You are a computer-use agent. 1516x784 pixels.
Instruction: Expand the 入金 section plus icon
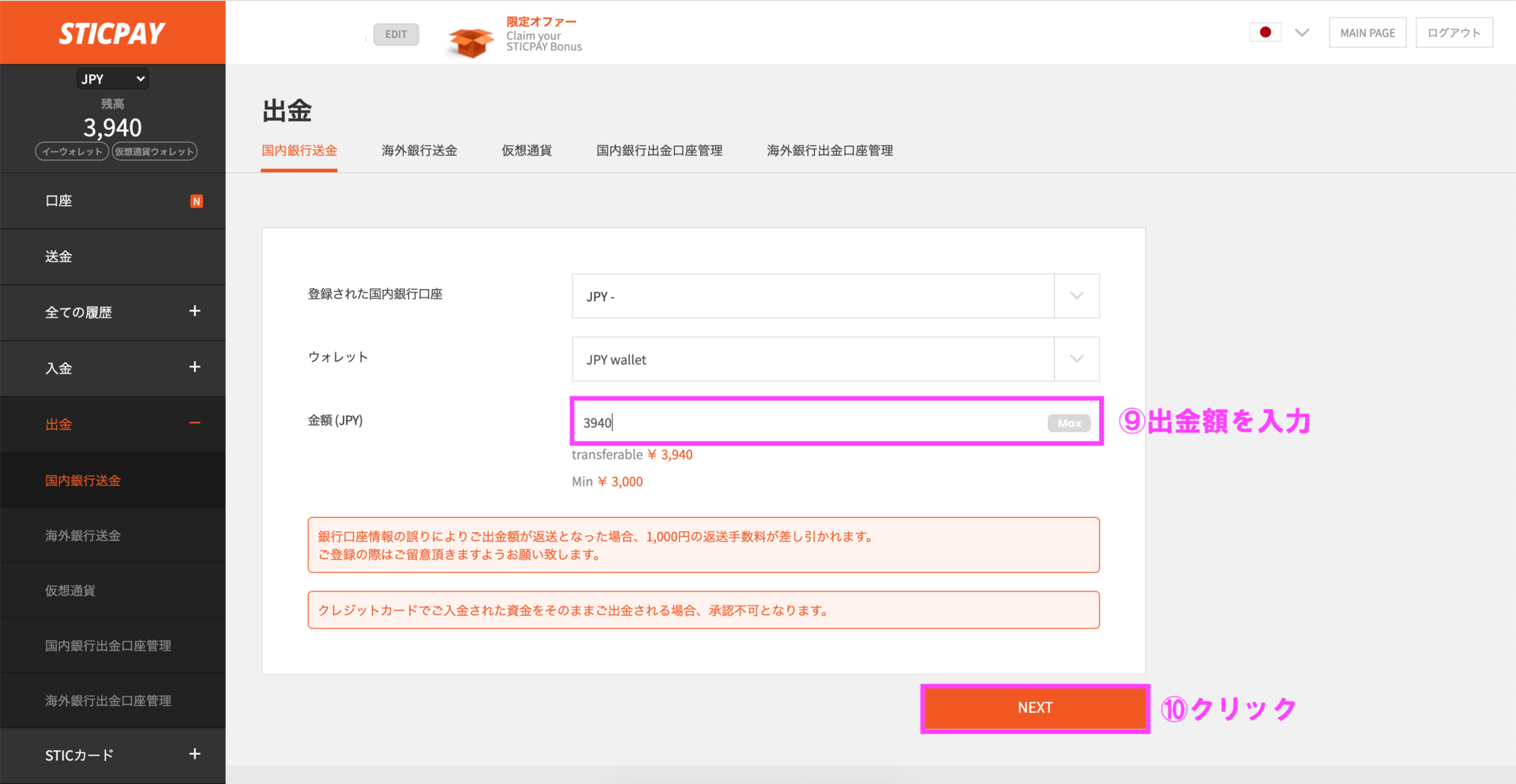195,367
